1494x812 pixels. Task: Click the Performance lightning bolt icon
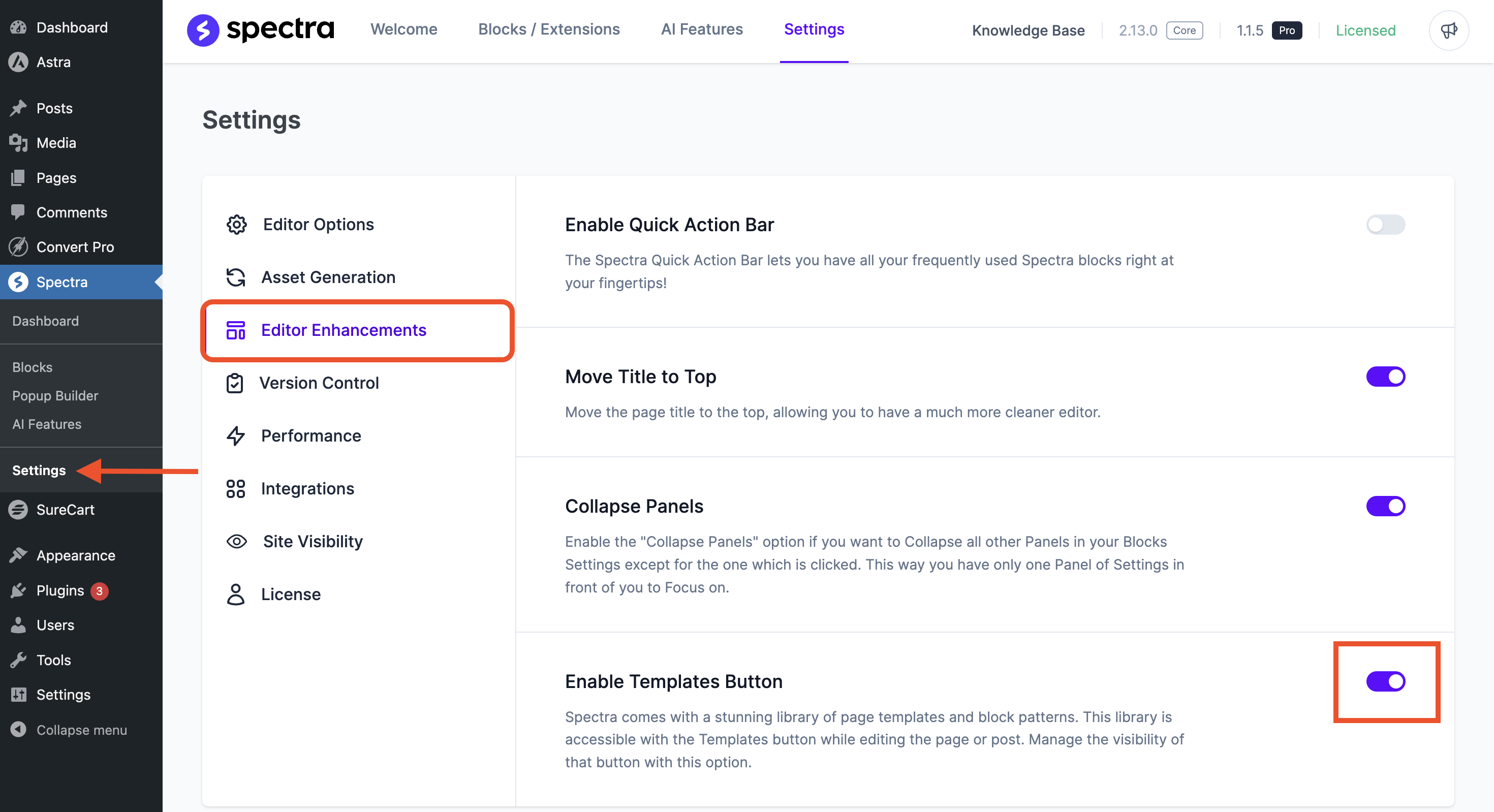(x=236, y=435)
